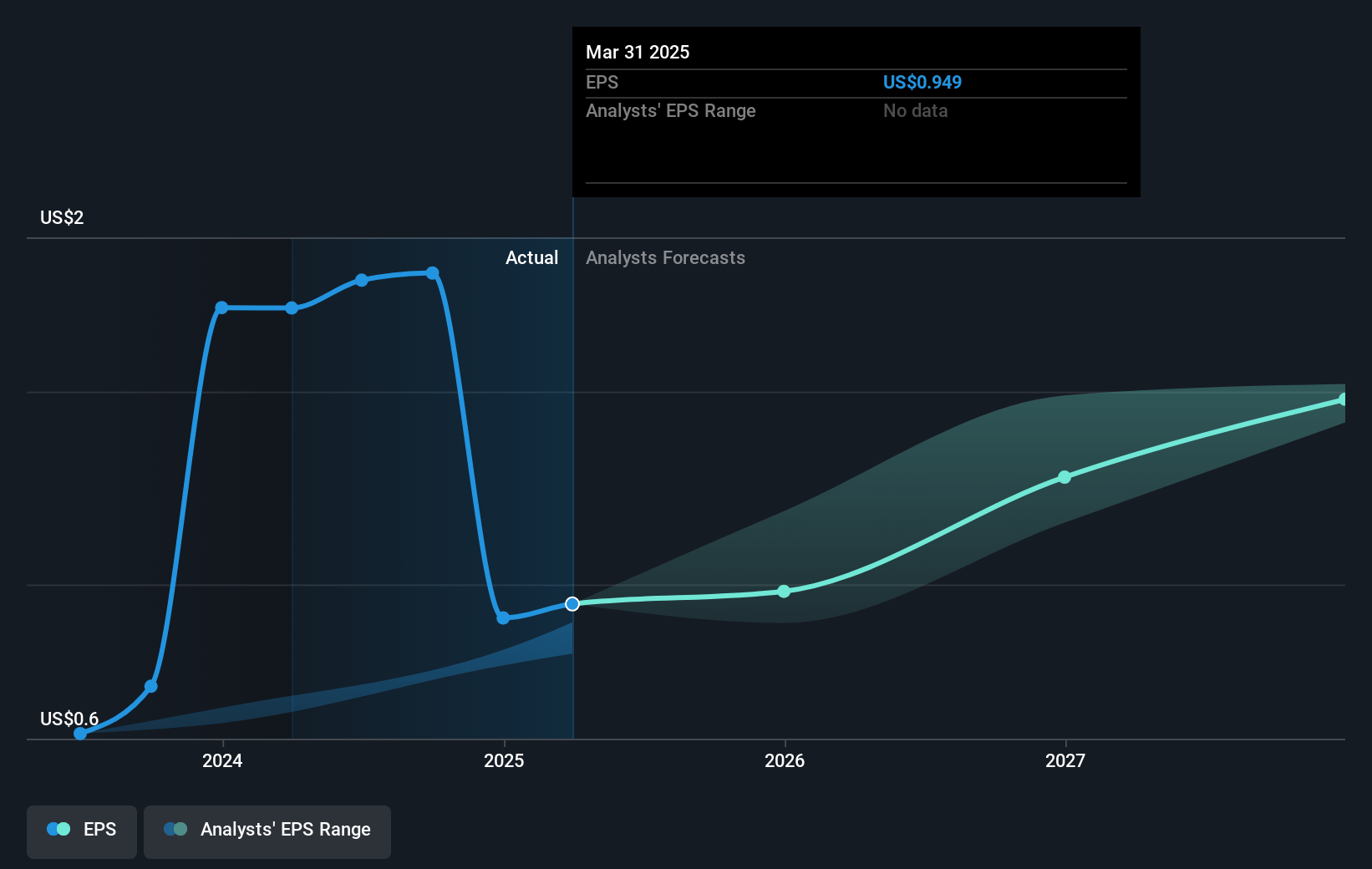Image resolution: width=1372 pixels, height=869 pixels.
Task: Toggle the Analysts' EPS Range legend button
Action: pyautogui.click(x=267, y=831)
